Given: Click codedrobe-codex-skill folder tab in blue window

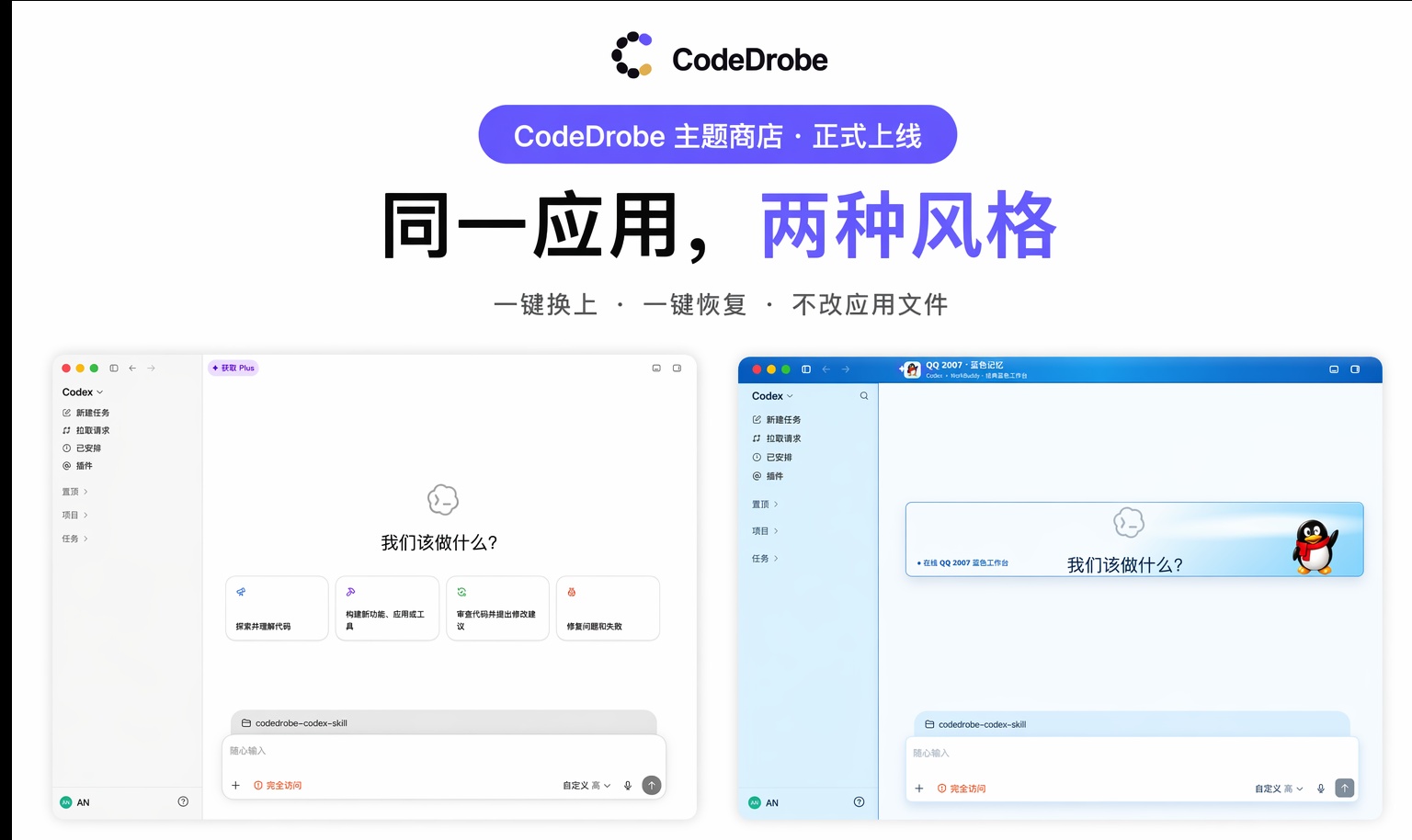Looking at the screenshot, I should (1132, 724).
